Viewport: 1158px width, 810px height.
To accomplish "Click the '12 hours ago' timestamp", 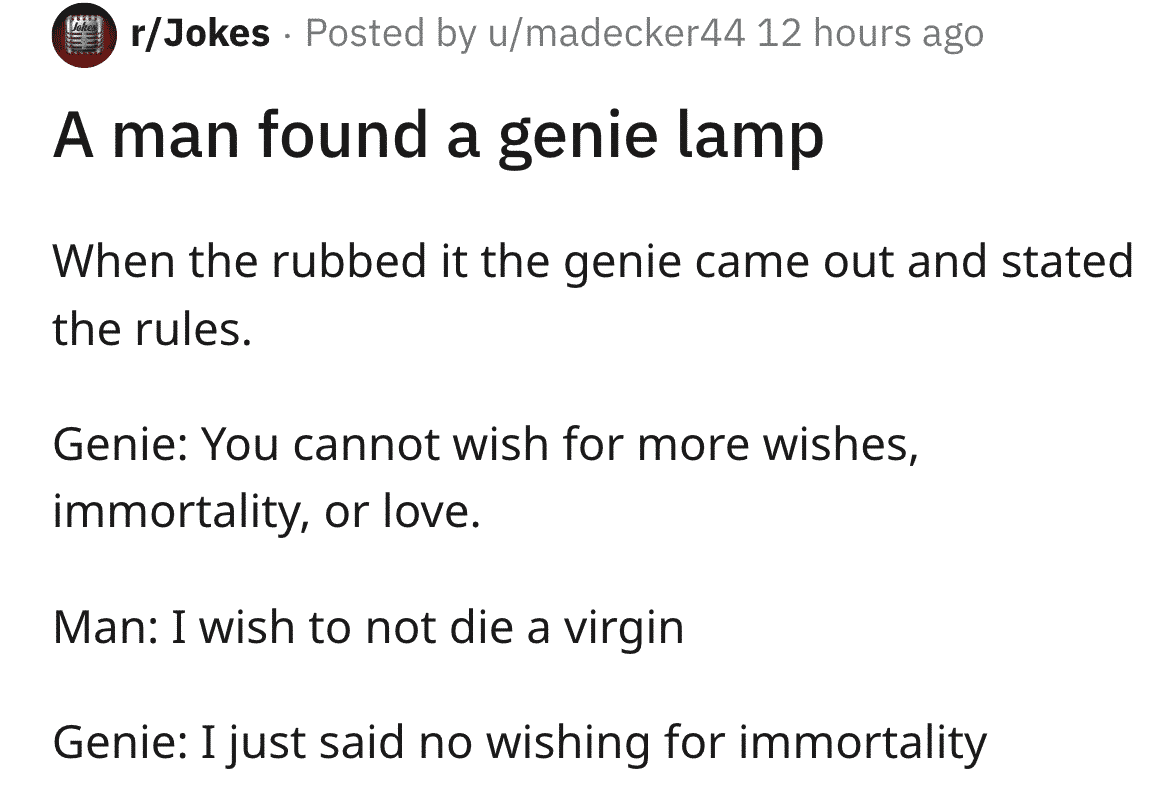I will [x=871, y=34].
